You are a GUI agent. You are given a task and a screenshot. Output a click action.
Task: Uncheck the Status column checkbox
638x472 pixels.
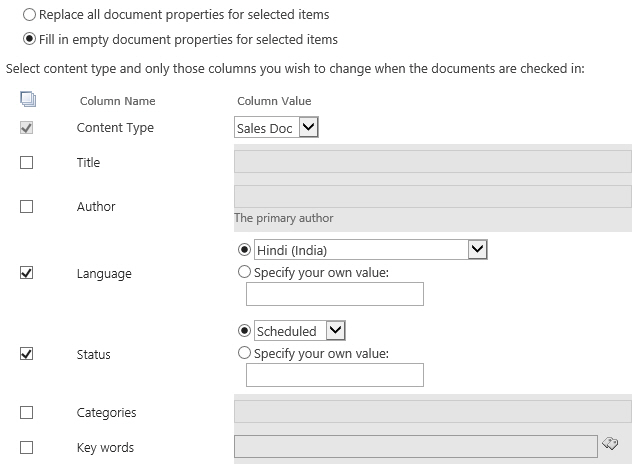point(26,354)
